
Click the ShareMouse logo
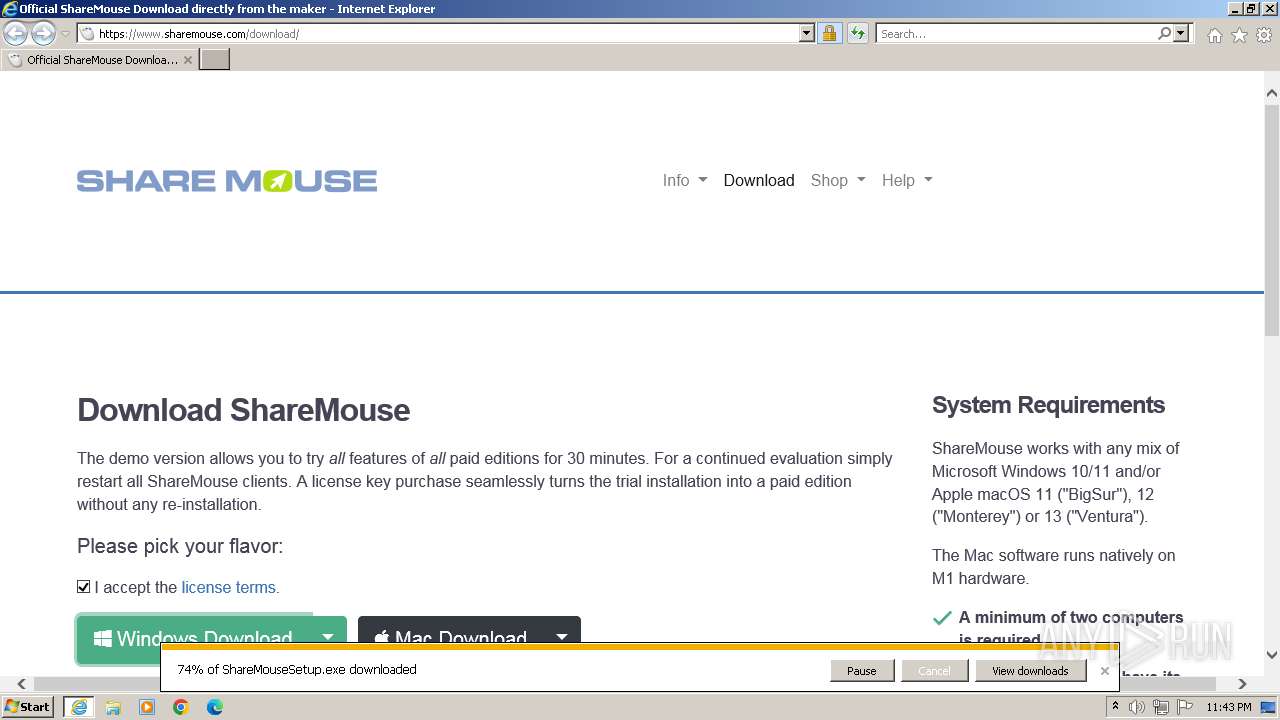(227, 181)
